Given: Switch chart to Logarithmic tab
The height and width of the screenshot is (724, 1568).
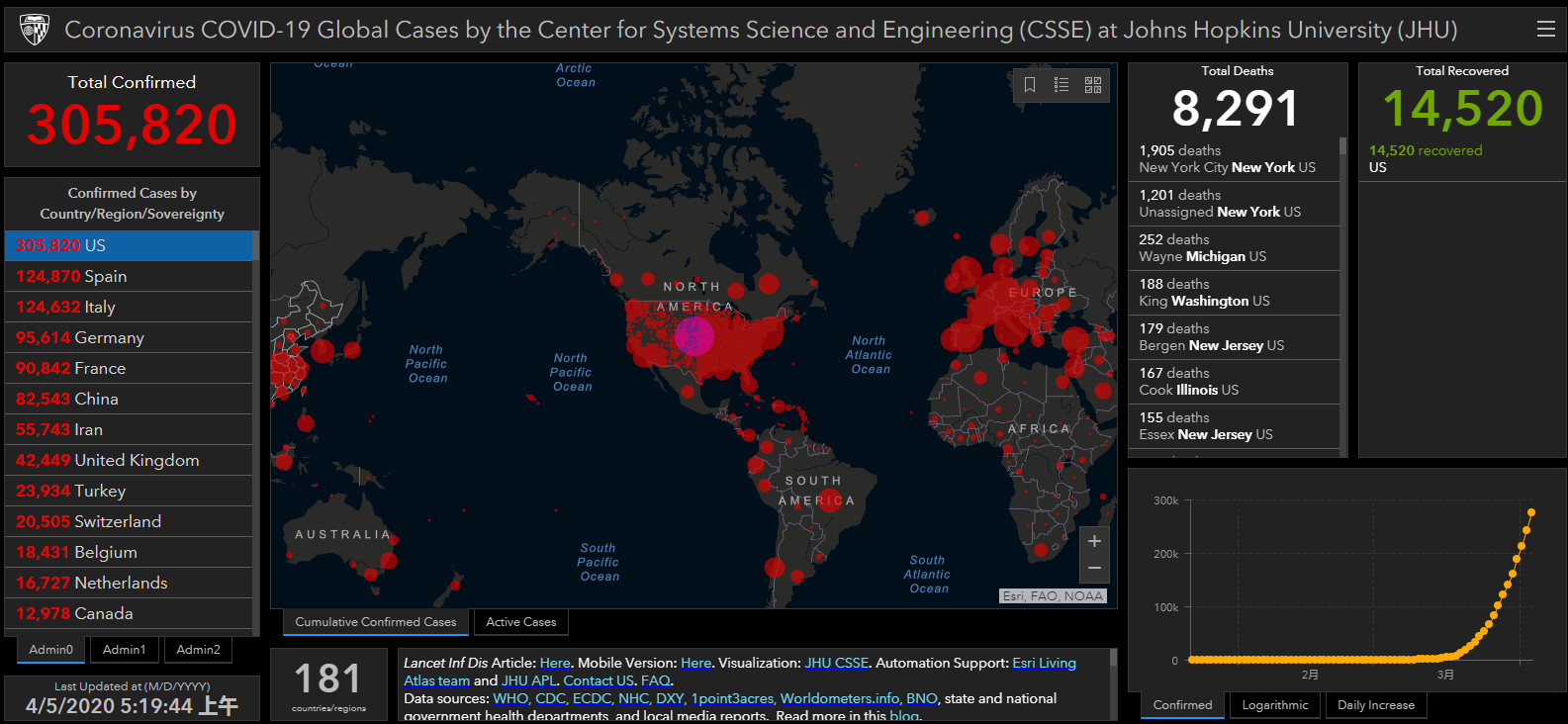Looking at the screenshot, I should point(1275,705).
